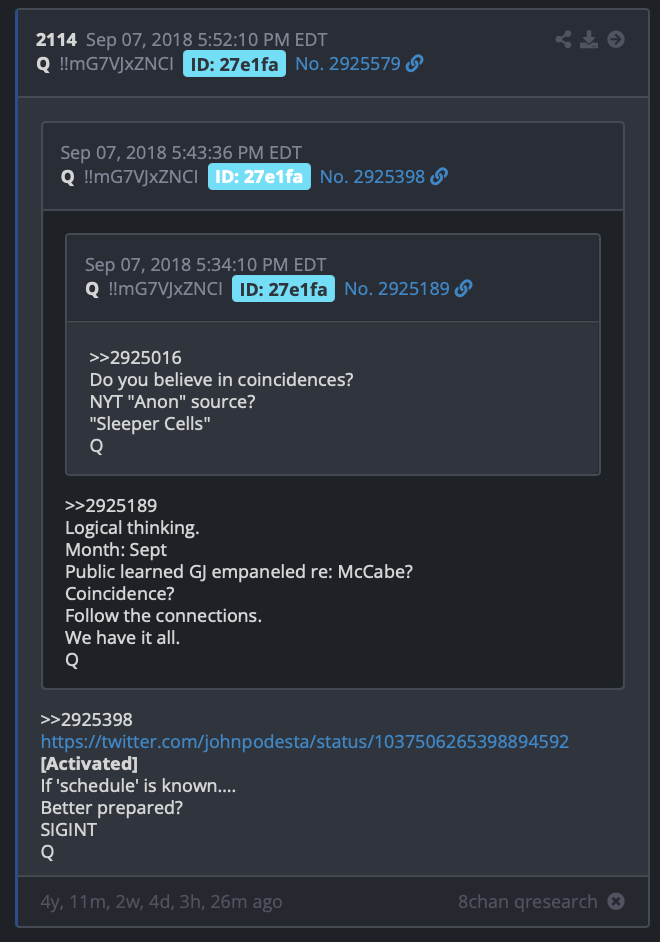660x942 pixels.
Task: Click the share icon on post 2114
Action: click(563, 40)
